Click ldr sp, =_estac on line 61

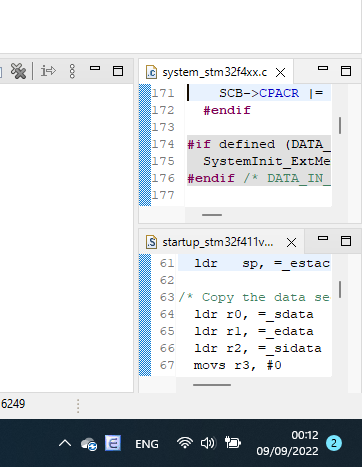(262, 263)
